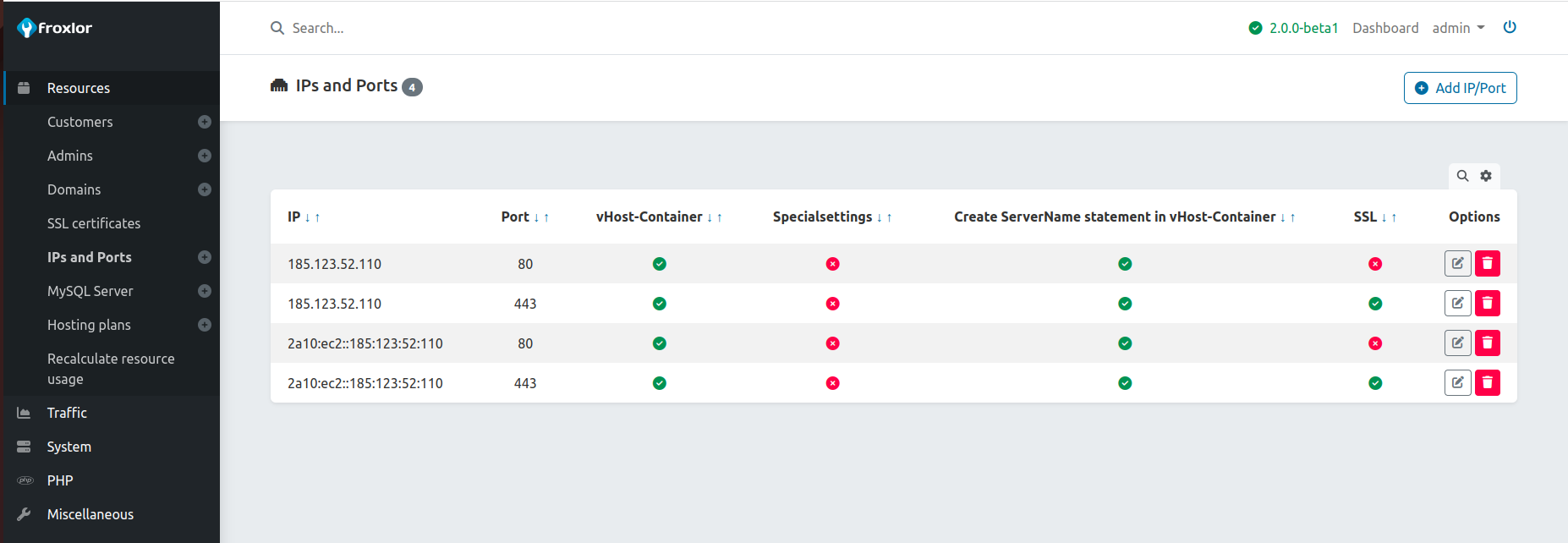Click the logout power icon
This screenshot has width=1568, height=543.
[x=1509, y=27]
